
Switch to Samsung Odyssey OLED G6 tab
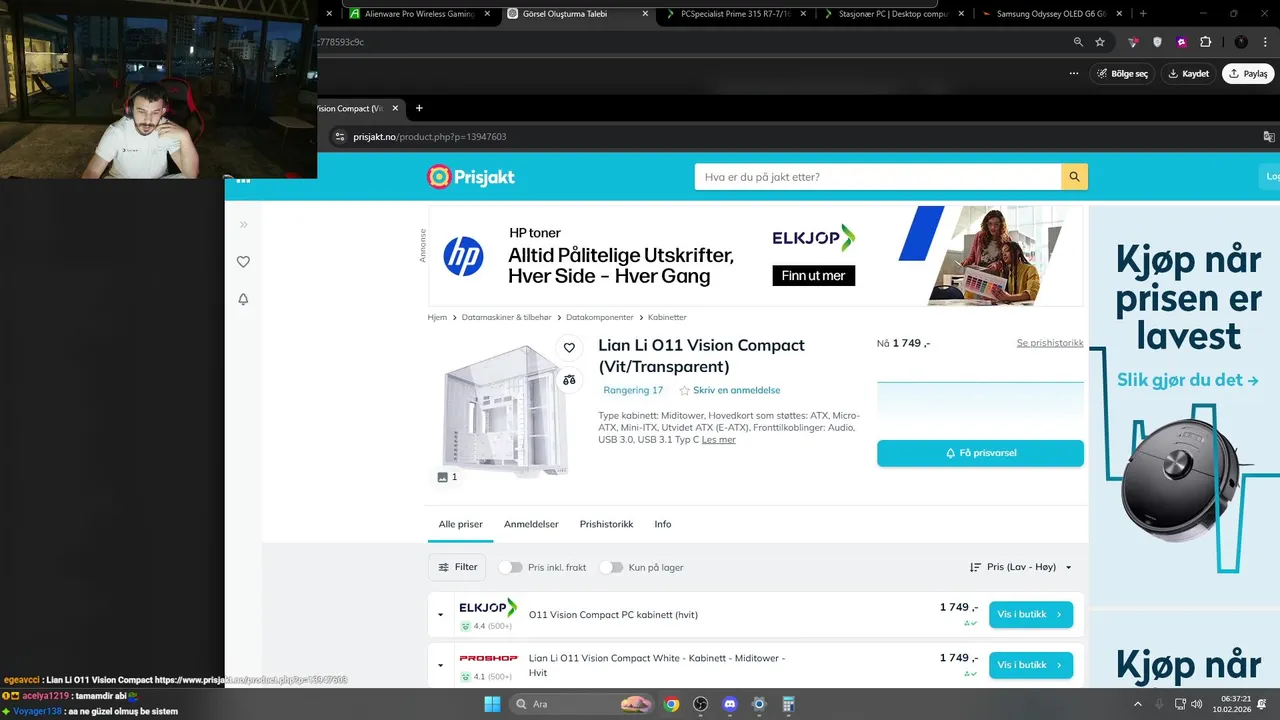click(x=1050, y=14)
